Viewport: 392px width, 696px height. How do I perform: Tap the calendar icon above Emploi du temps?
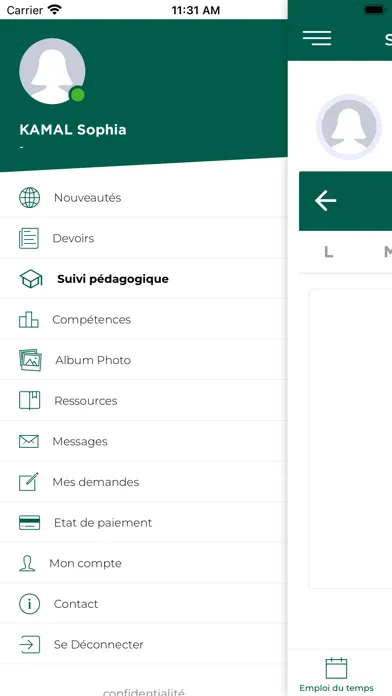pyautogui.click(x=337, y=668)
